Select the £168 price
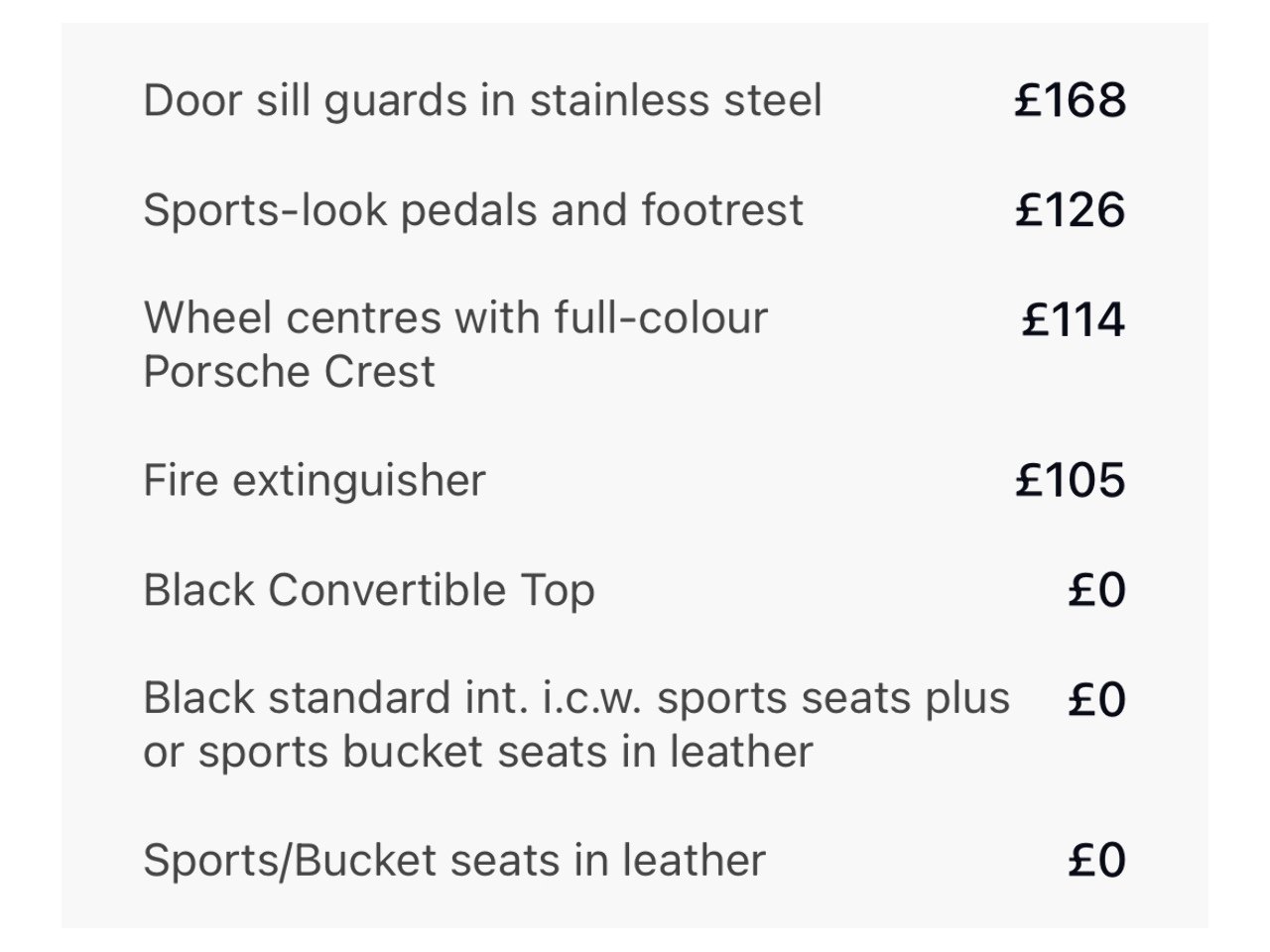 (x=1071, y=101)
